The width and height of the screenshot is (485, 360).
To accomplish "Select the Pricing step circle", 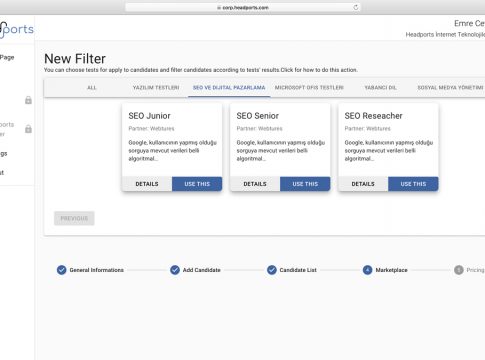I will pos(459,270).
